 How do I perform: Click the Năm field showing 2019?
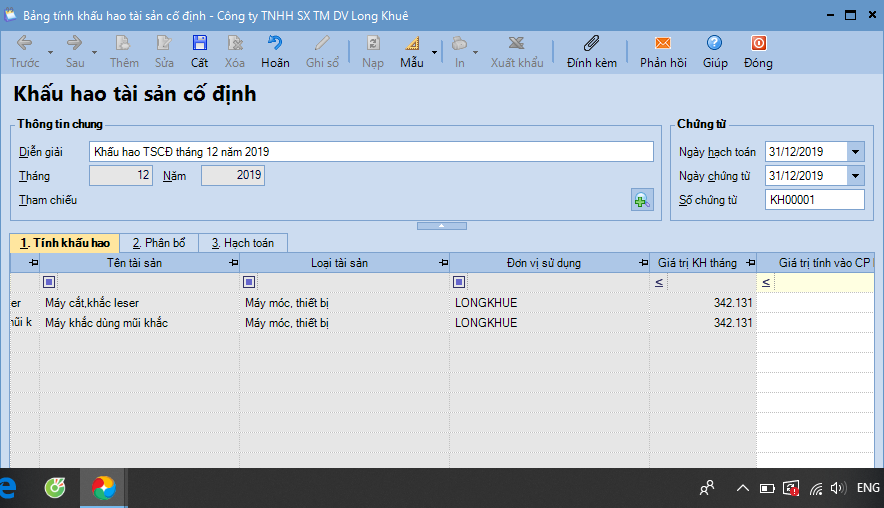pyautogui.click(x=233, y=175)
